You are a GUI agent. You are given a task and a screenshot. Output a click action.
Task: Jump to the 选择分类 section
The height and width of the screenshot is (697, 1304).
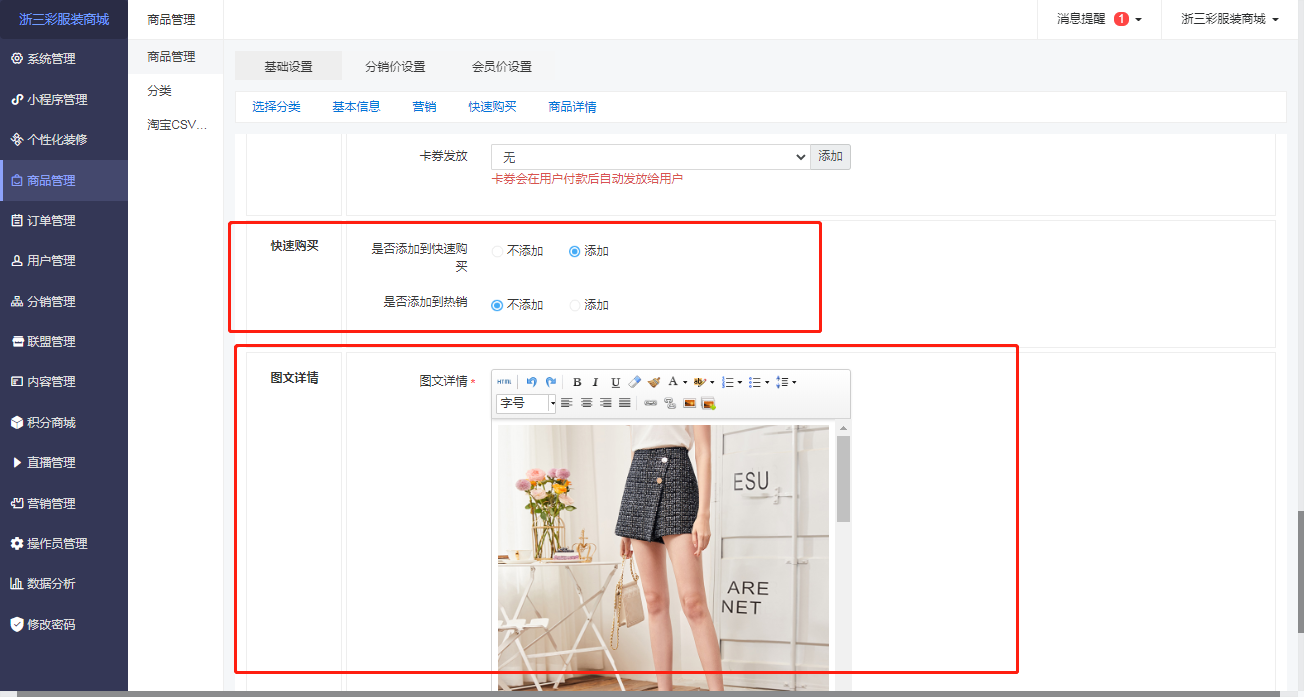(x=277, y=106)
